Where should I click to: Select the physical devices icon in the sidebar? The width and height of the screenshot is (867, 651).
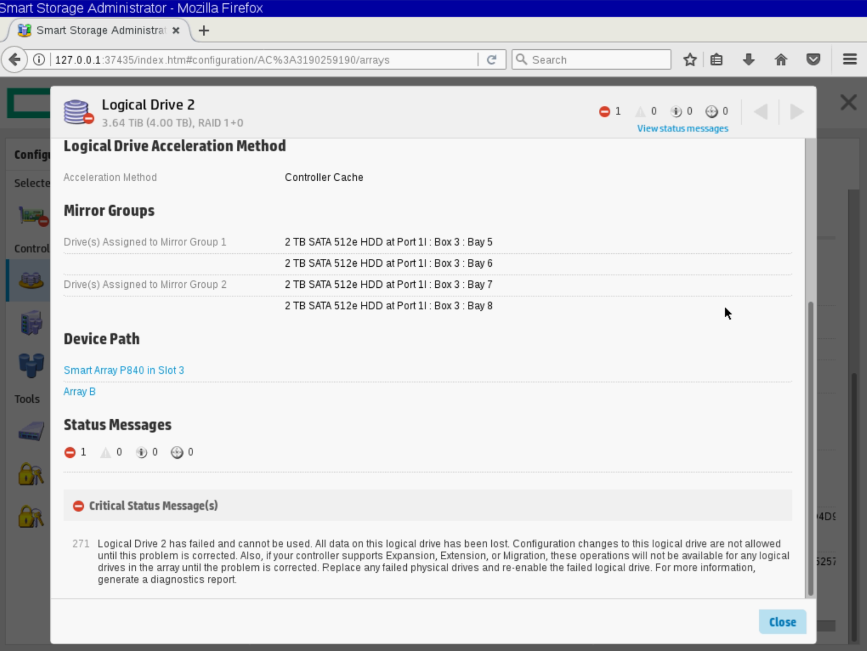pyautogui.click(x=31, y=323)
